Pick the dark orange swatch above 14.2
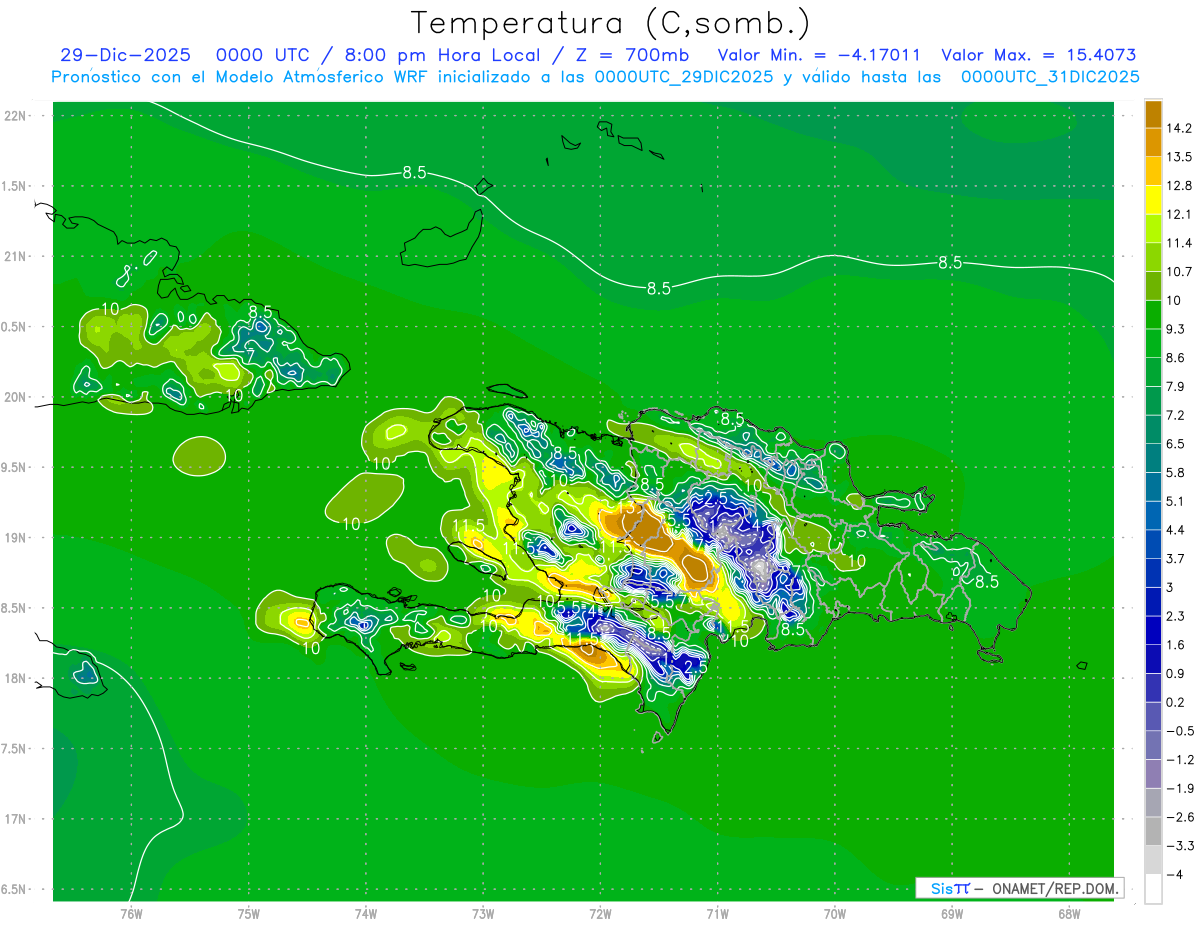This screenshot has height=927, width=1200. (1153, 114)
